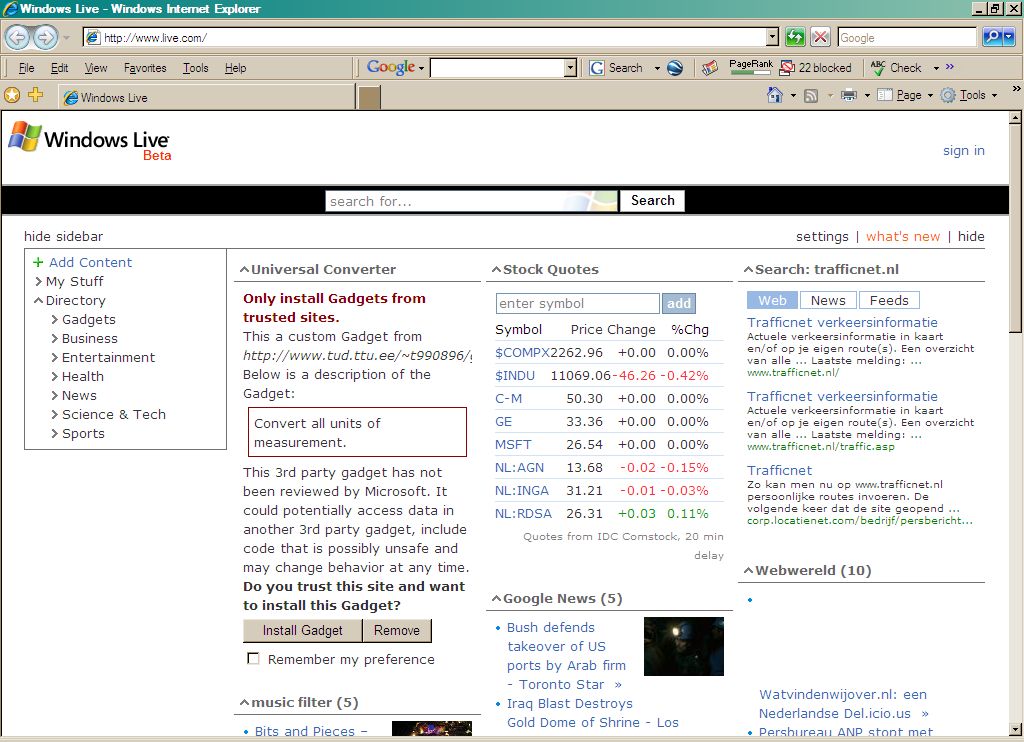The image size is (1024, 742).
Task: Open the settings link
Action: click(x=822, y=236)
